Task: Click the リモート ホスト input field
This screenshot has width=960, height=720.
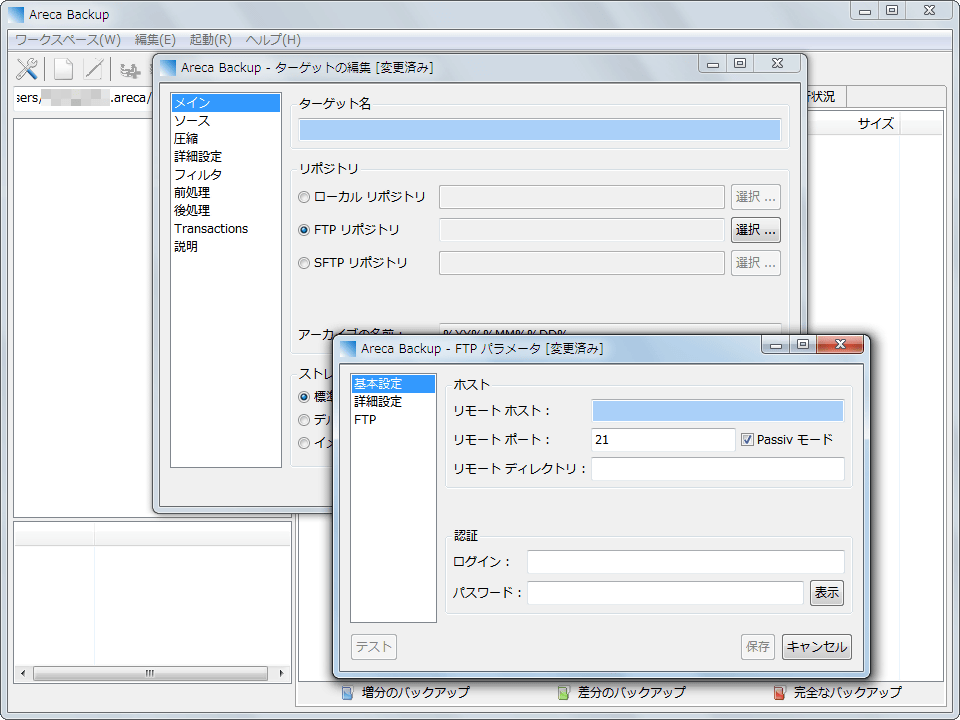Action: tap(718, 411)
